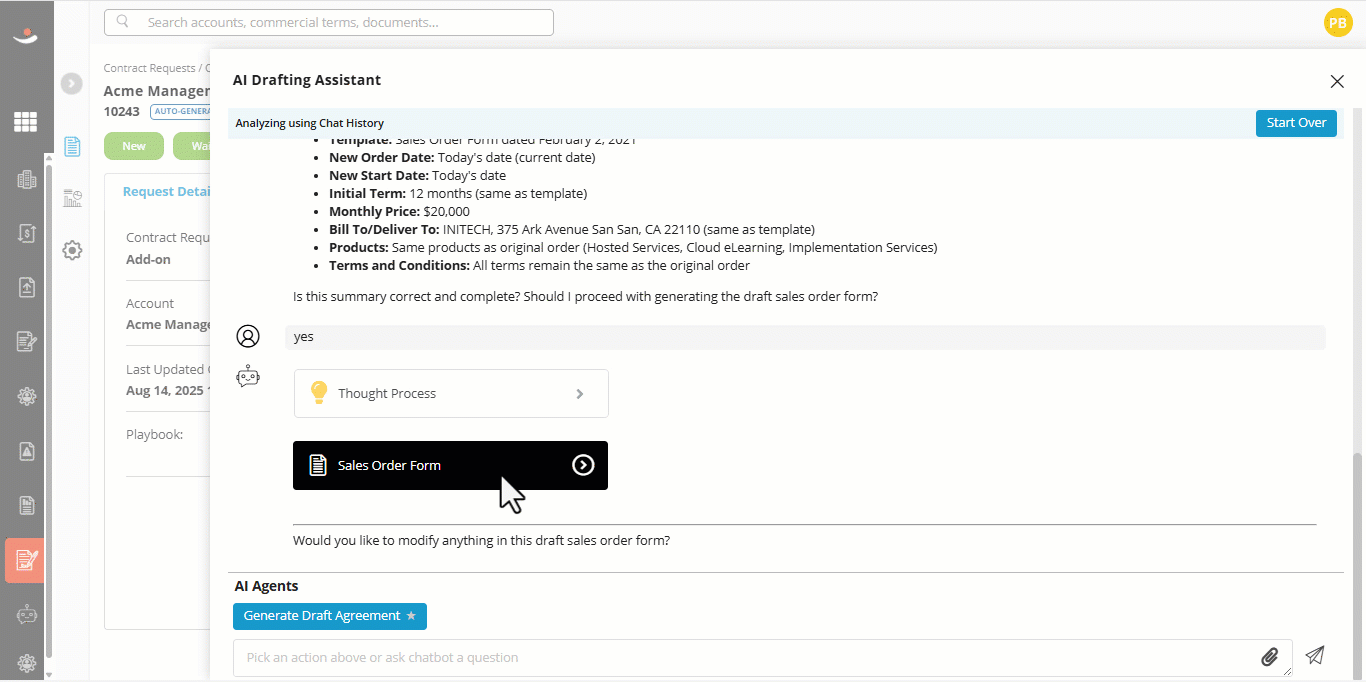Click the paper plane send icon

click(x=1315, y=656)
